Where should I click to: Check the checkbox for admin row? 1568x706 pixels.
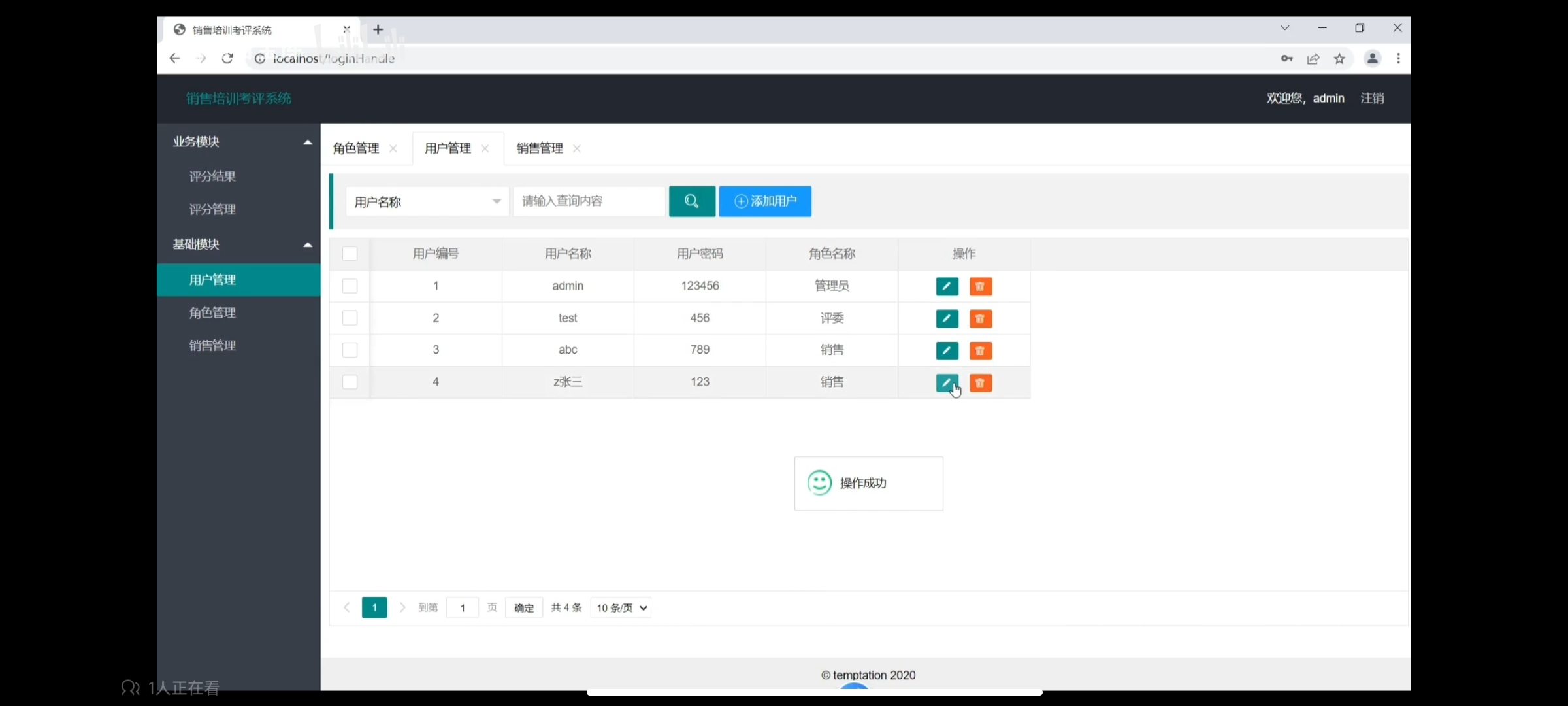(350, 286)
